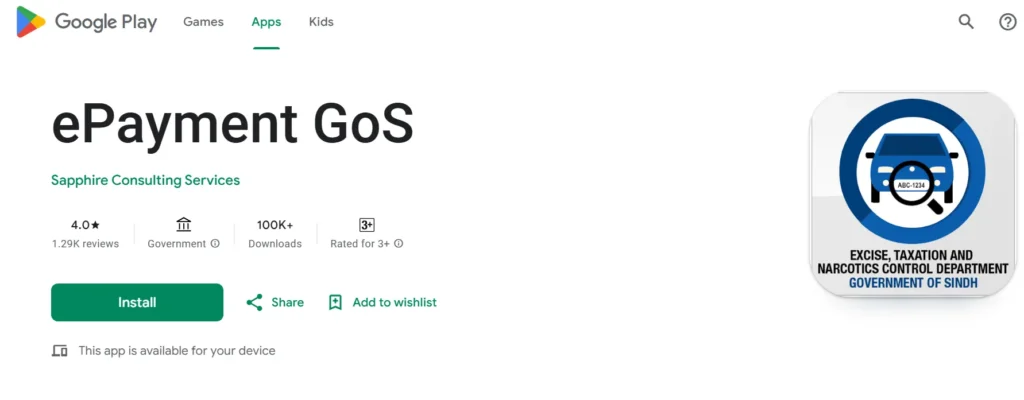
Task: Click the Google Play logo
Action: (87, 22)
